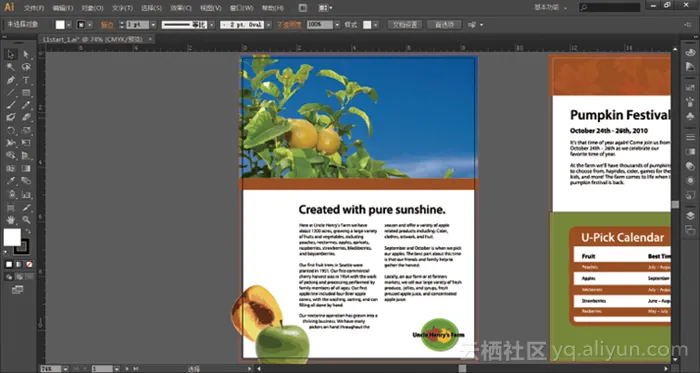Enable Draw Inside mode
Viewport: 700px width, 373px height.
29,277
